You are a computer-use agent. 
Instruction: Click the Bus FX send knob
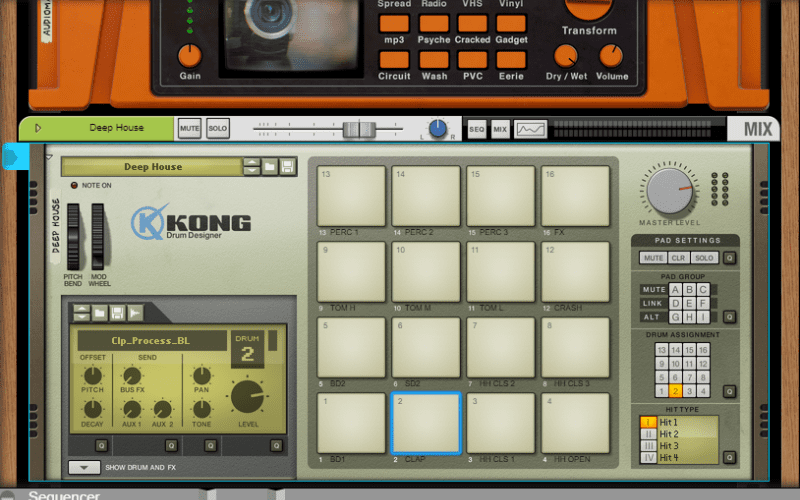(132, 376)
